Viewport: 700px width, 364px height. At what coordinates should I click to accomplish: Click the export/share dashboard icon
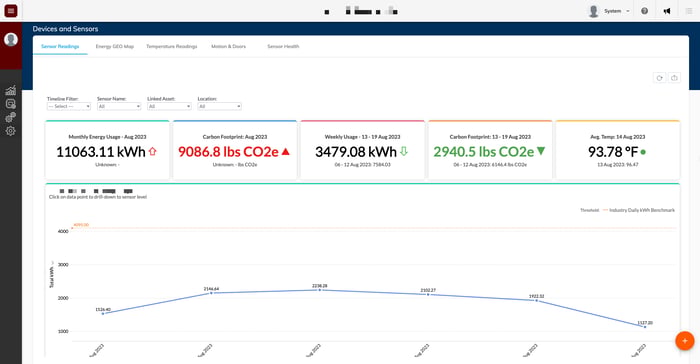(x=674, y=78)
